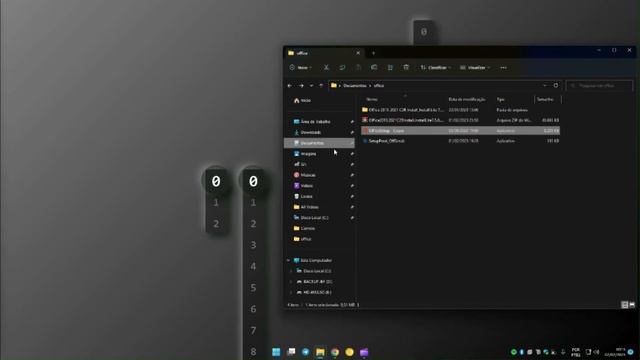Sort by Data de modificação column

click(467, 99)
